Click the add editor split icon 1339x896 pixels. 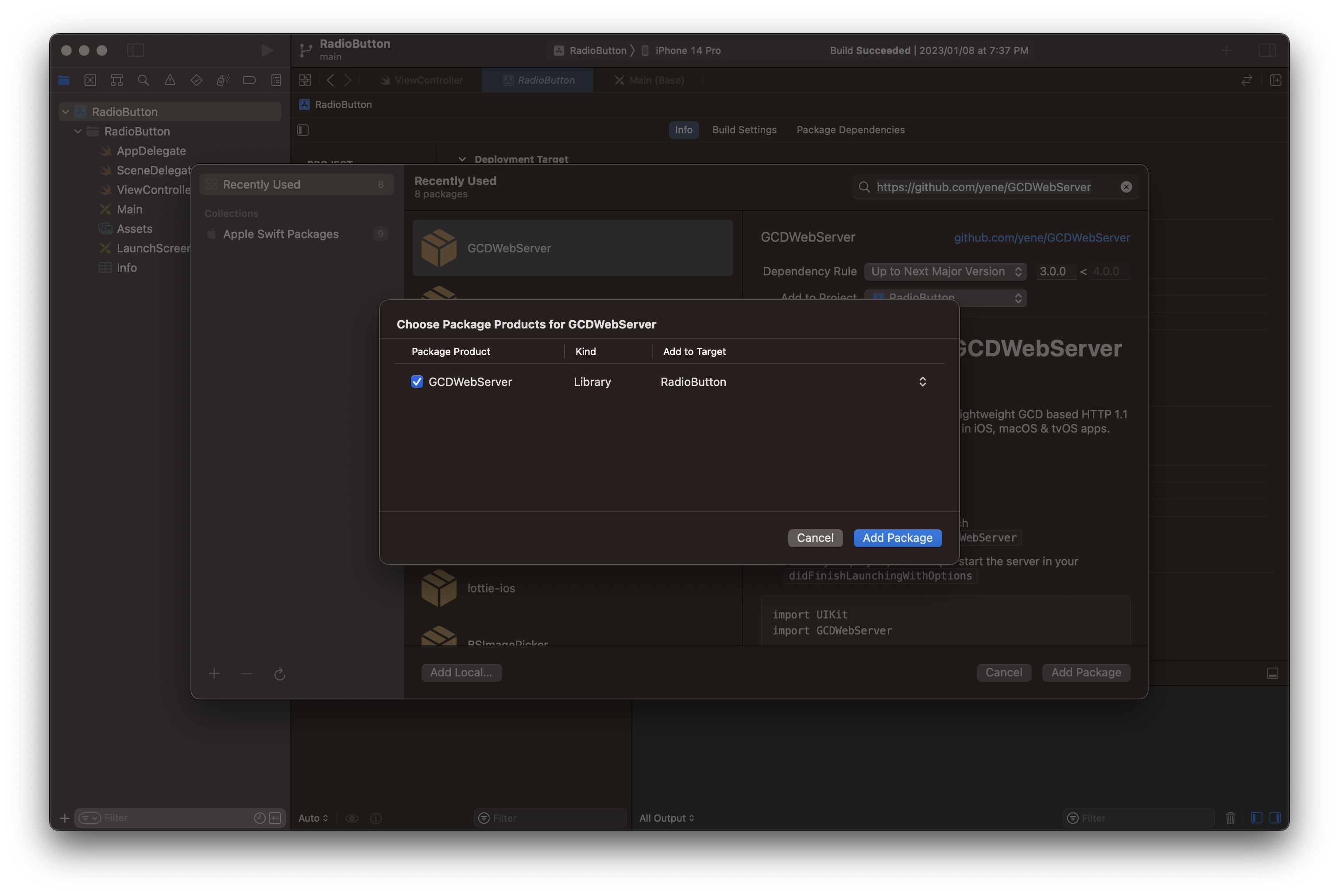tap(1275, 81)
